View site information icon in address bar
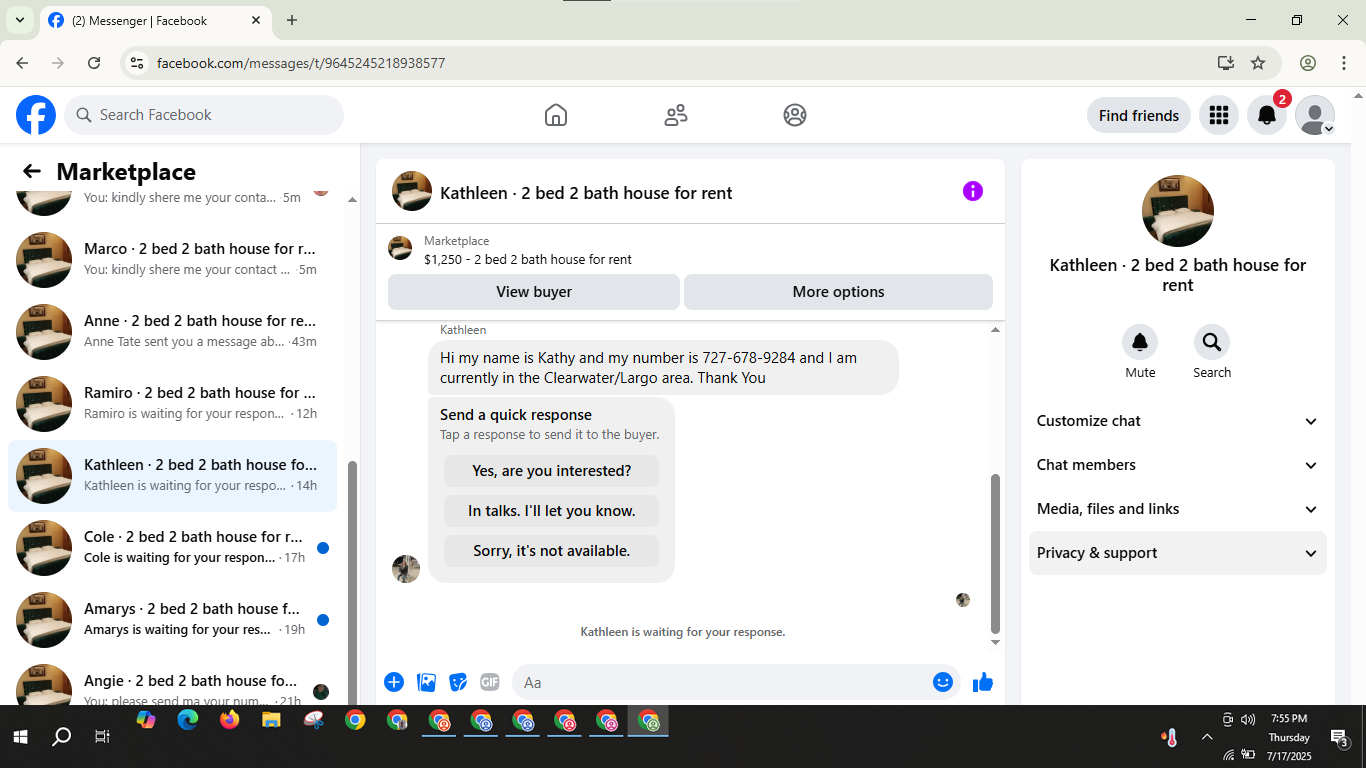The width and height of the screenshot is (1366, 768). 138,63
